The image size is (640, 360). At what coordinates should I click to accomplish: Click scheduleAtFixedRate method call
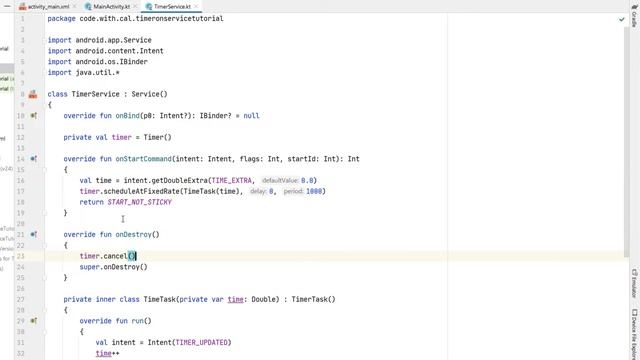(x=141, y=191)
